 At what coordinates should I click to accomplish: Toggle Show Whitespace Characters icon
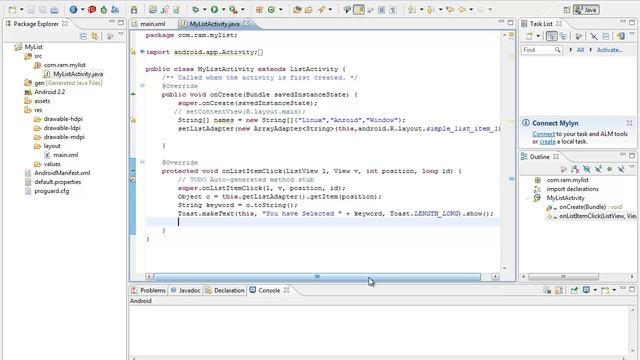click(x=393, y=9)
